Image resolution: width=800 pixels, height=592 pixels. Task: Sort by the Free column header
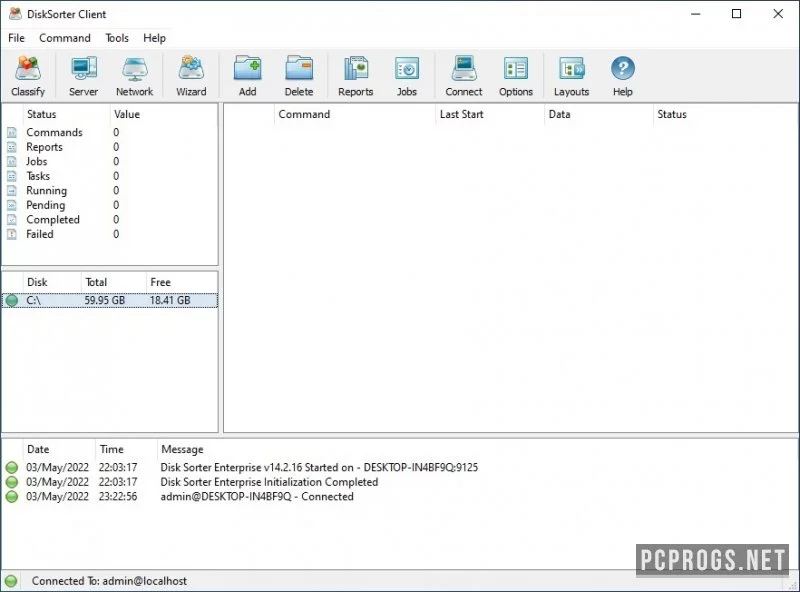182,282
